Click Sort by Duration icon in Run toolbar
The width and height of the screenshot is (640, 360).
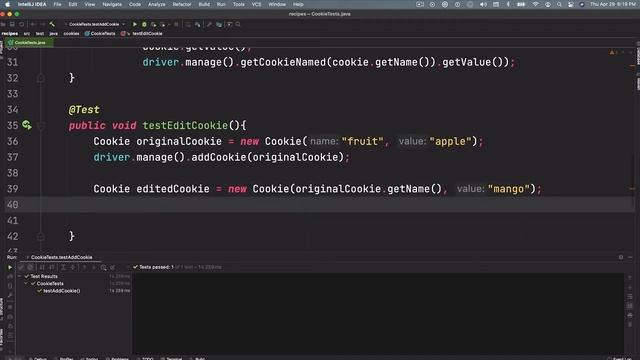click(51, 267)
